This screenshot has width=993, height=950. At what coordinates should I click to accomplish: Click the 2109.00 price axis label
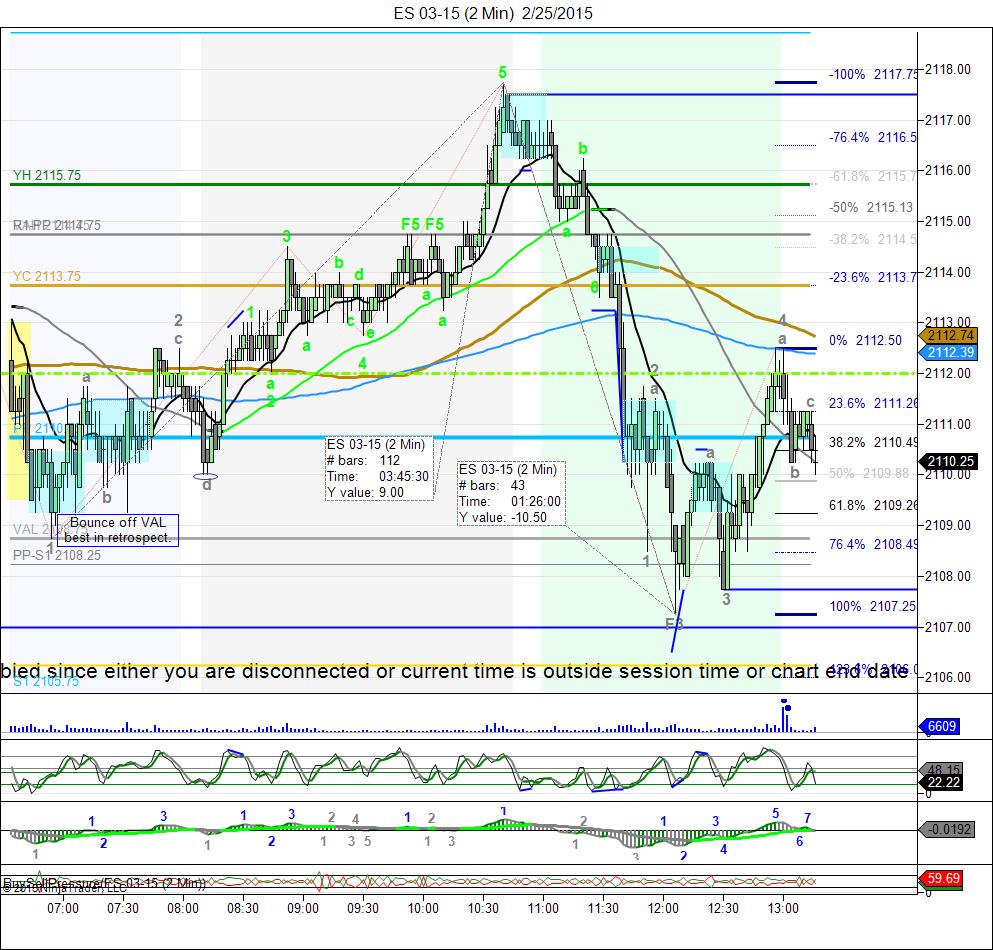[948, 525]
